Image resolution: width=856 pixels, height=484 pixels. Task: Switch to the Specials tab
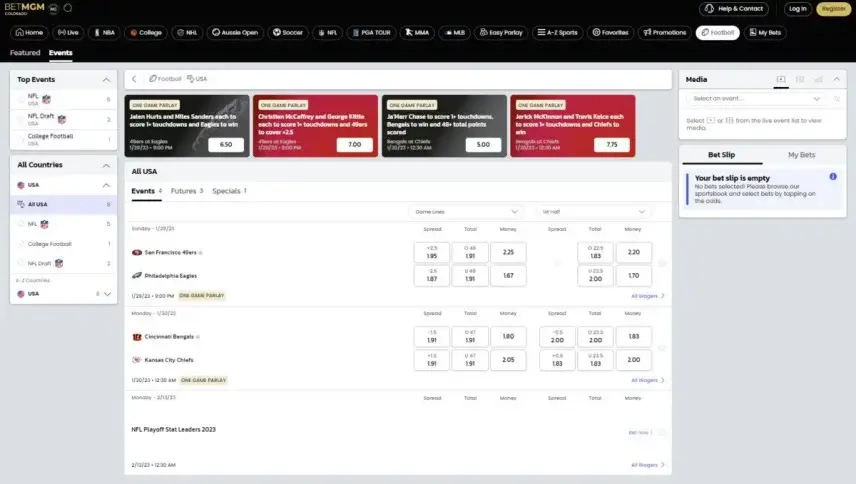(x=229, y=191)
